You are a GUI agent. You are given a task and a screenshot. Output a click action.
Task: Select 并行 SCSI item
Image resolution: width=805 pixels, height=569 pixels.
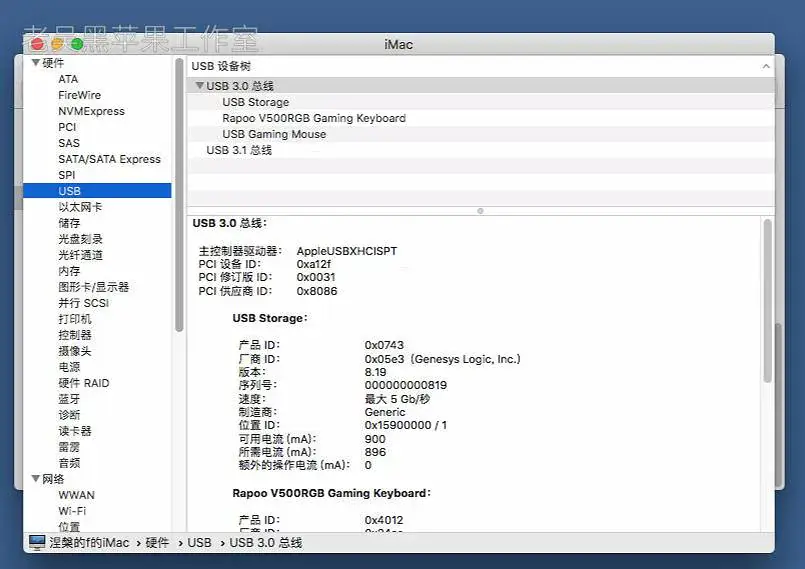tap(84, 303)
